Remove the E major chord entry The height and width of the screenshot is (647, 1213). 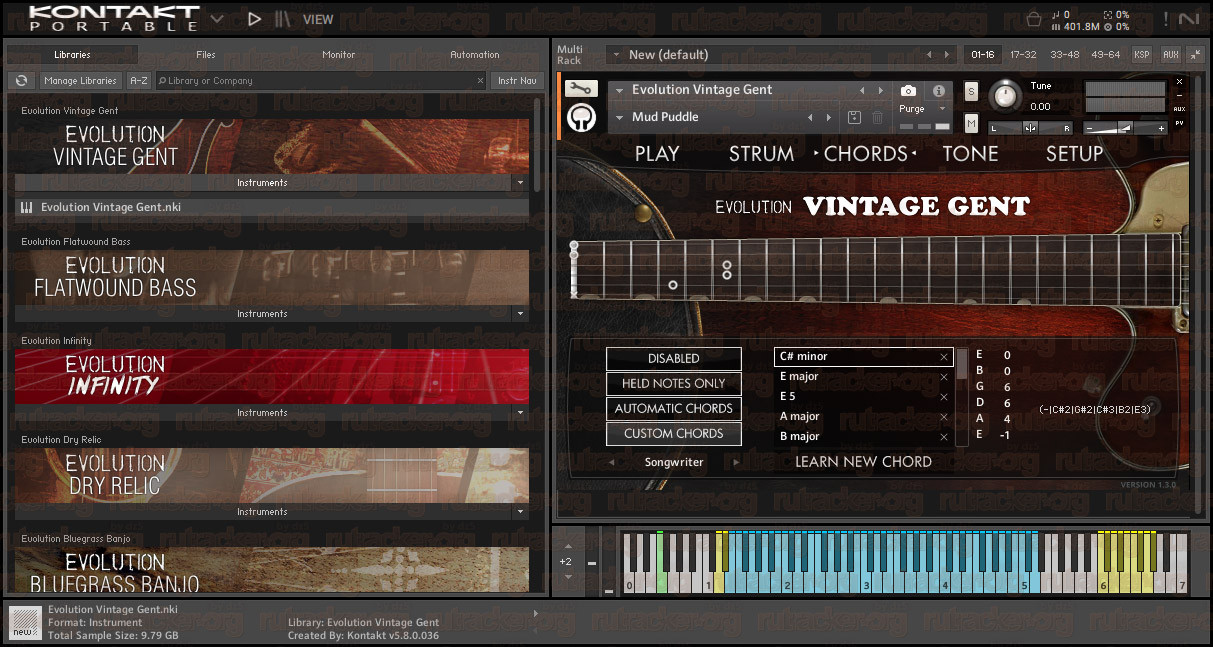pos(943,377)
